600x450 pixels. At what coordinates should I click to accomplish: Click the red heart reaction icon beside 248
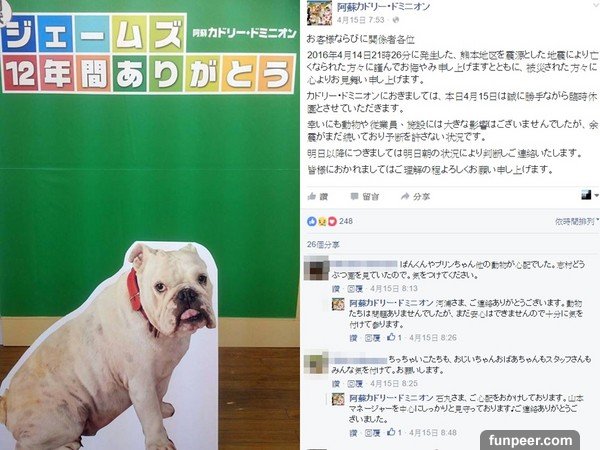(x=332, y=221)
